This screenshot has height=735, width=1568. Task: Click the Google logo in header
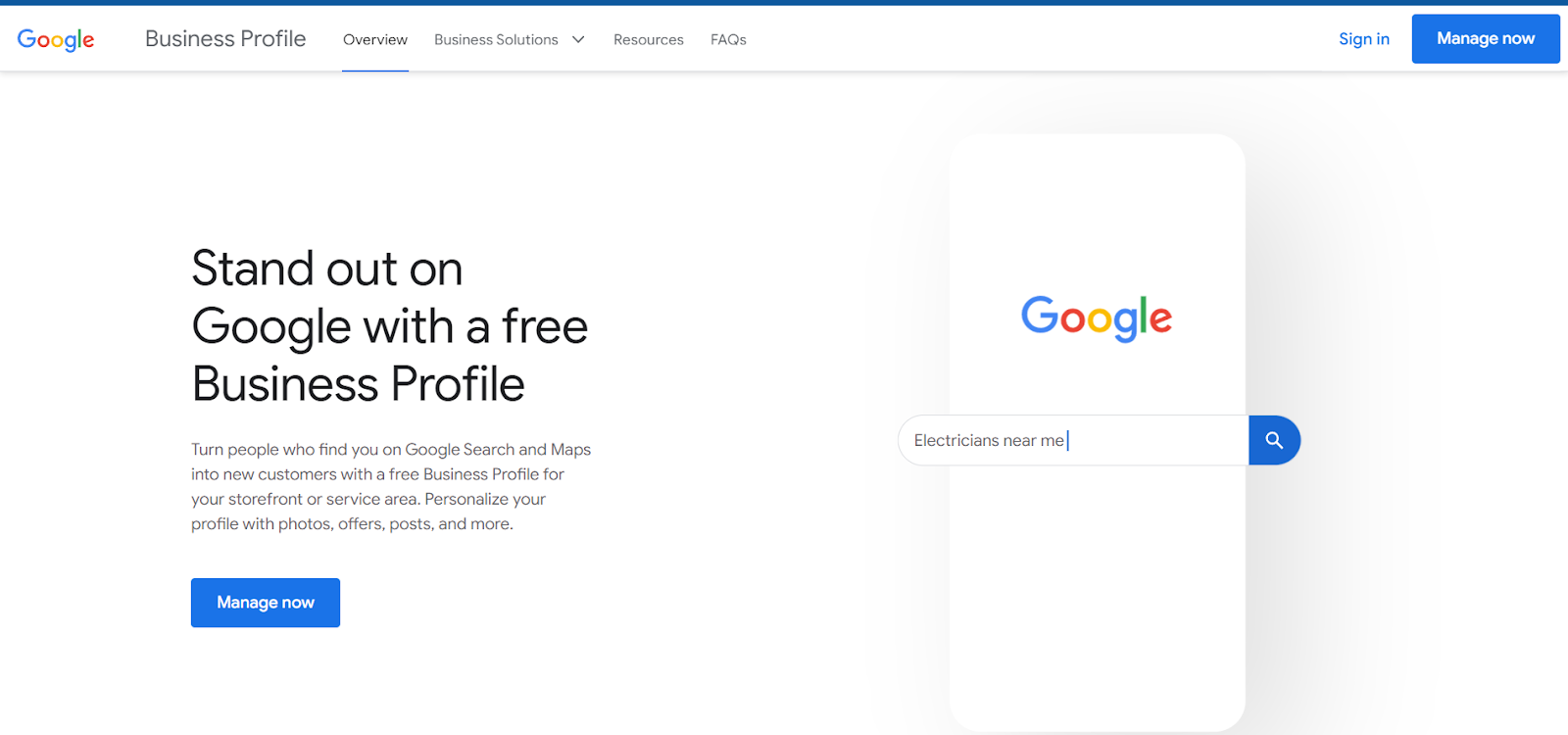tap(56, 39)
